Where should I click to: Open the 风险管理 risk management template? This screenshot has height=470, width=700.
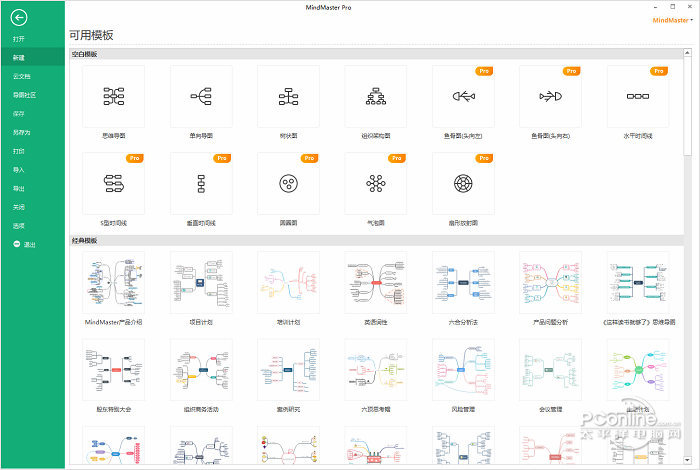point(463,370)
